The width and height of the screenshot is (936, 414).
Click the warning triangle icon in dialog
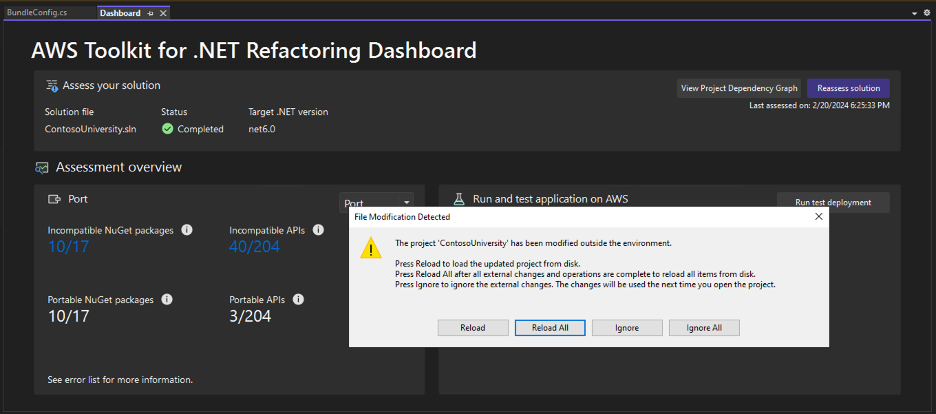point(371,247)
